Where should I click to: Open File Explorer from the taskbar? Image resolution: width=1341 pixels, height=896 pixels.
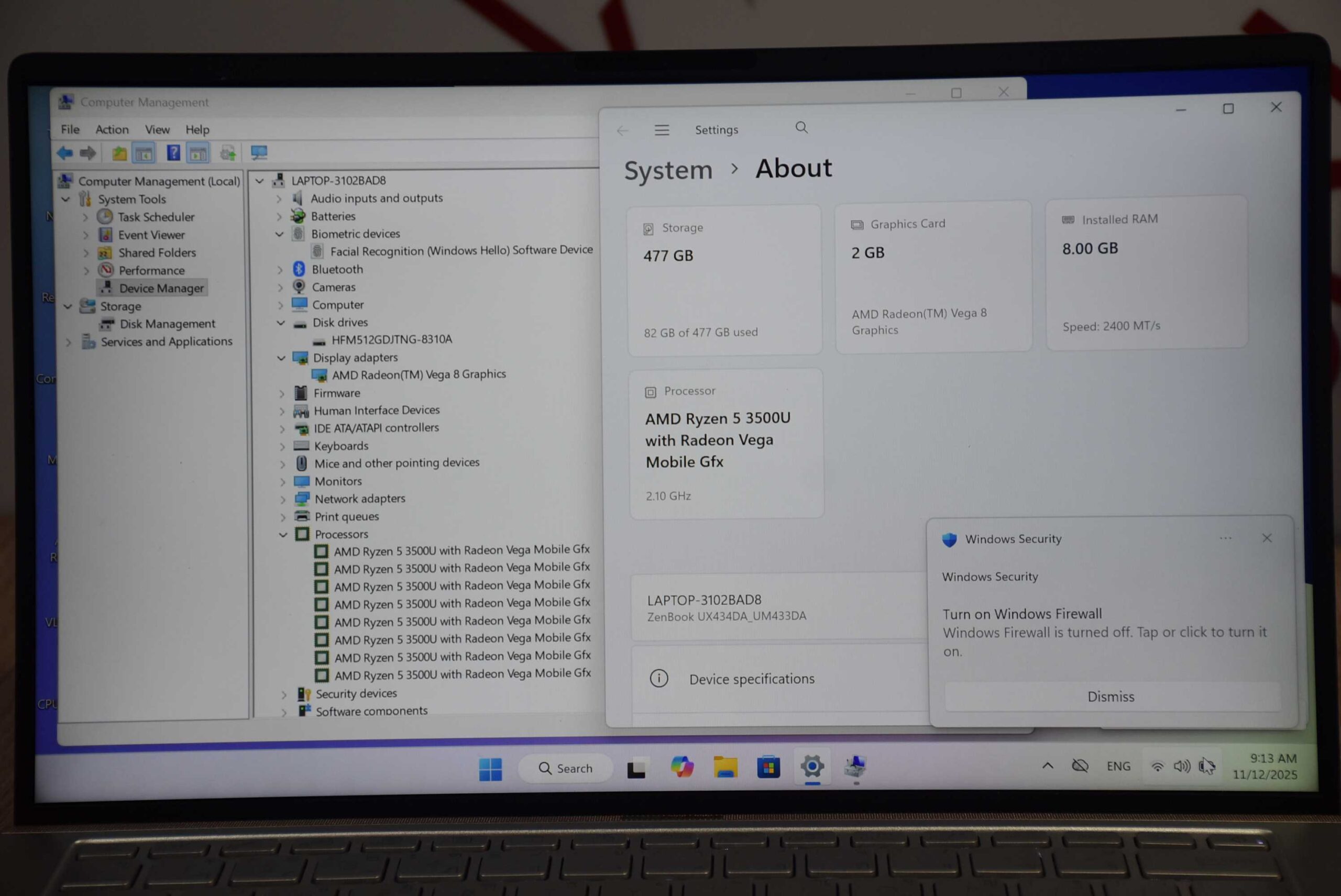coord(725,767)
